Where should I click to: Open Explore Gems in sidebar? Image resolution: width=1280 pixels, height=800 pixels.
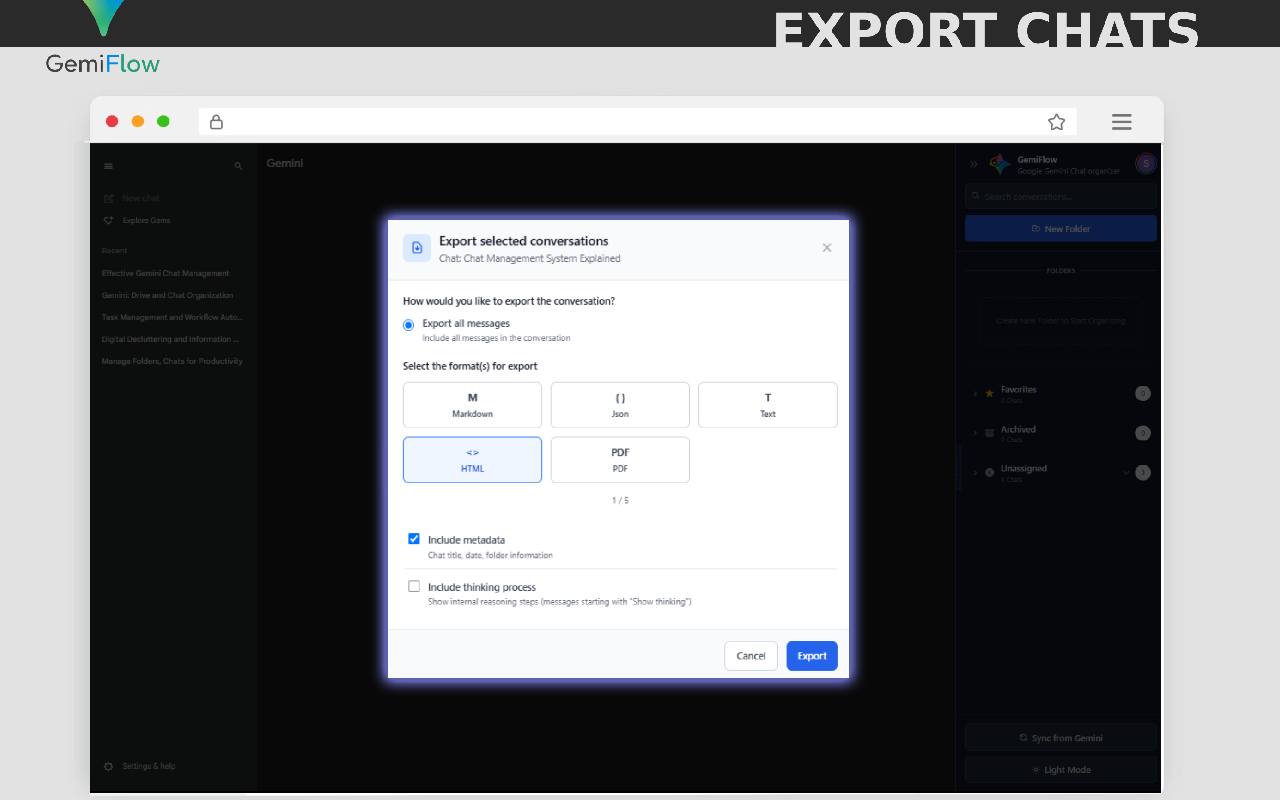coord(137,220)
